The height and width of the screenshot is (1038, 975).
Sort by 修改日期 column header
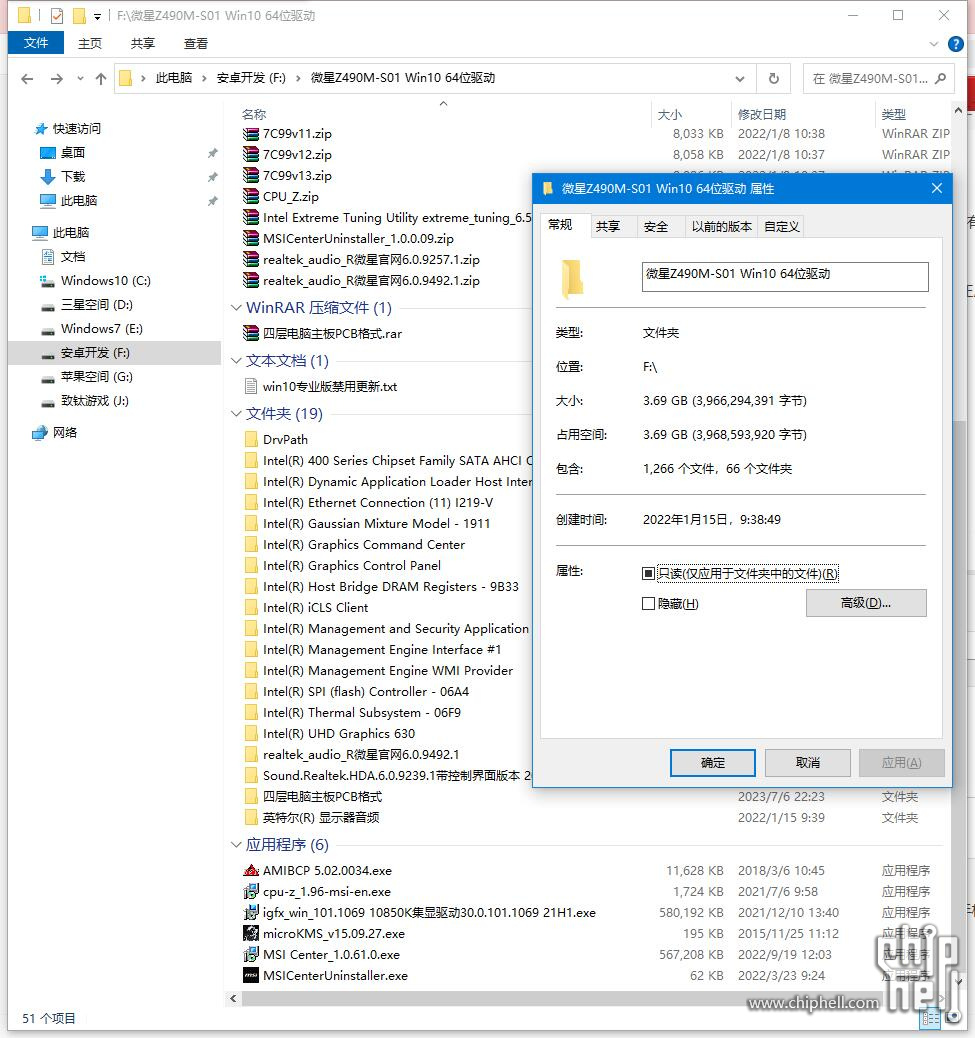tap(762, 115)
